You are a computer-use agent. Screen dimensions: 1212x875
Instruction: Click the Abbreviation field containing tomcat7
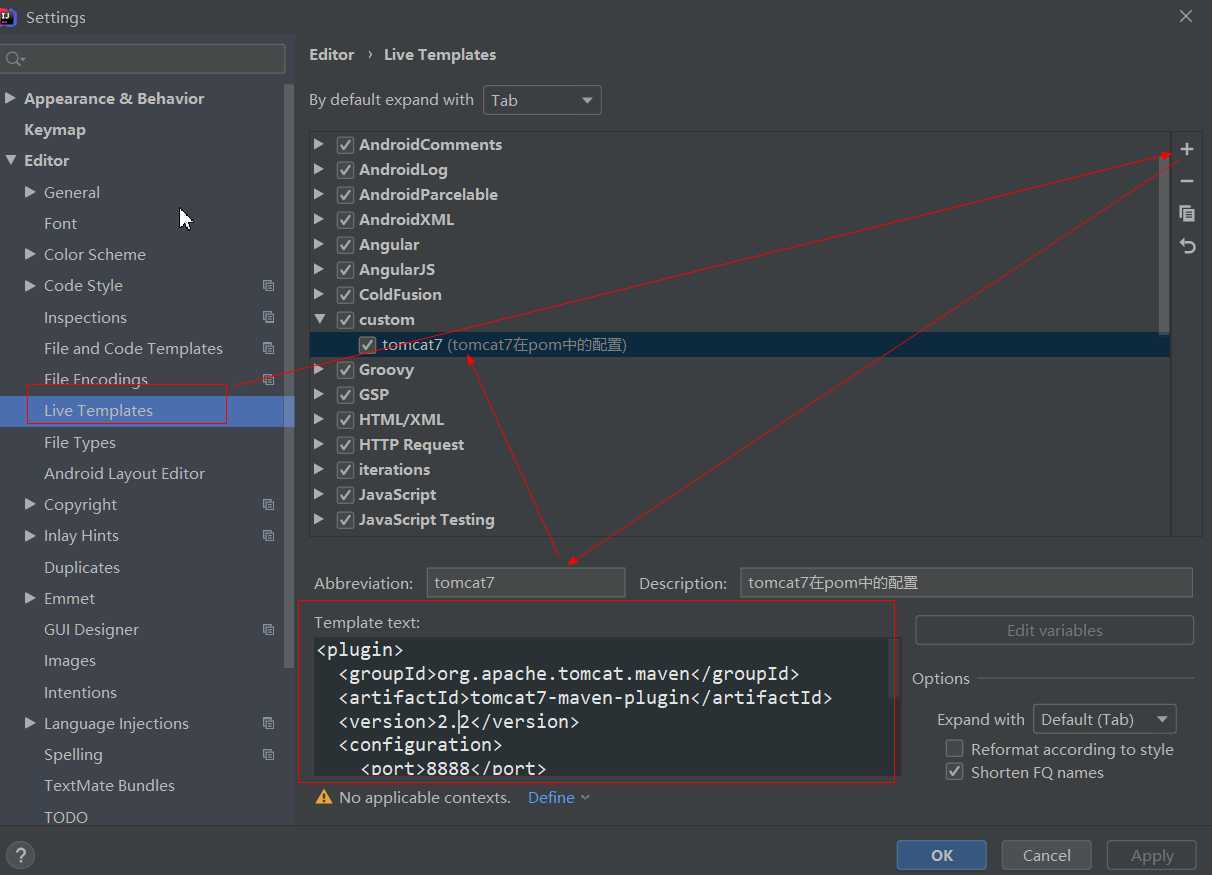coord(526,583)
